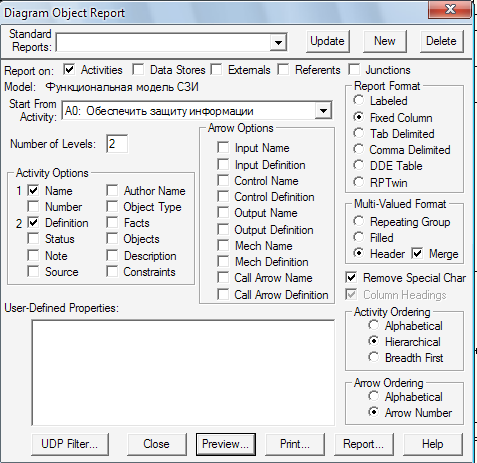
Task: Click the Report button
Action: pos(364,444)
